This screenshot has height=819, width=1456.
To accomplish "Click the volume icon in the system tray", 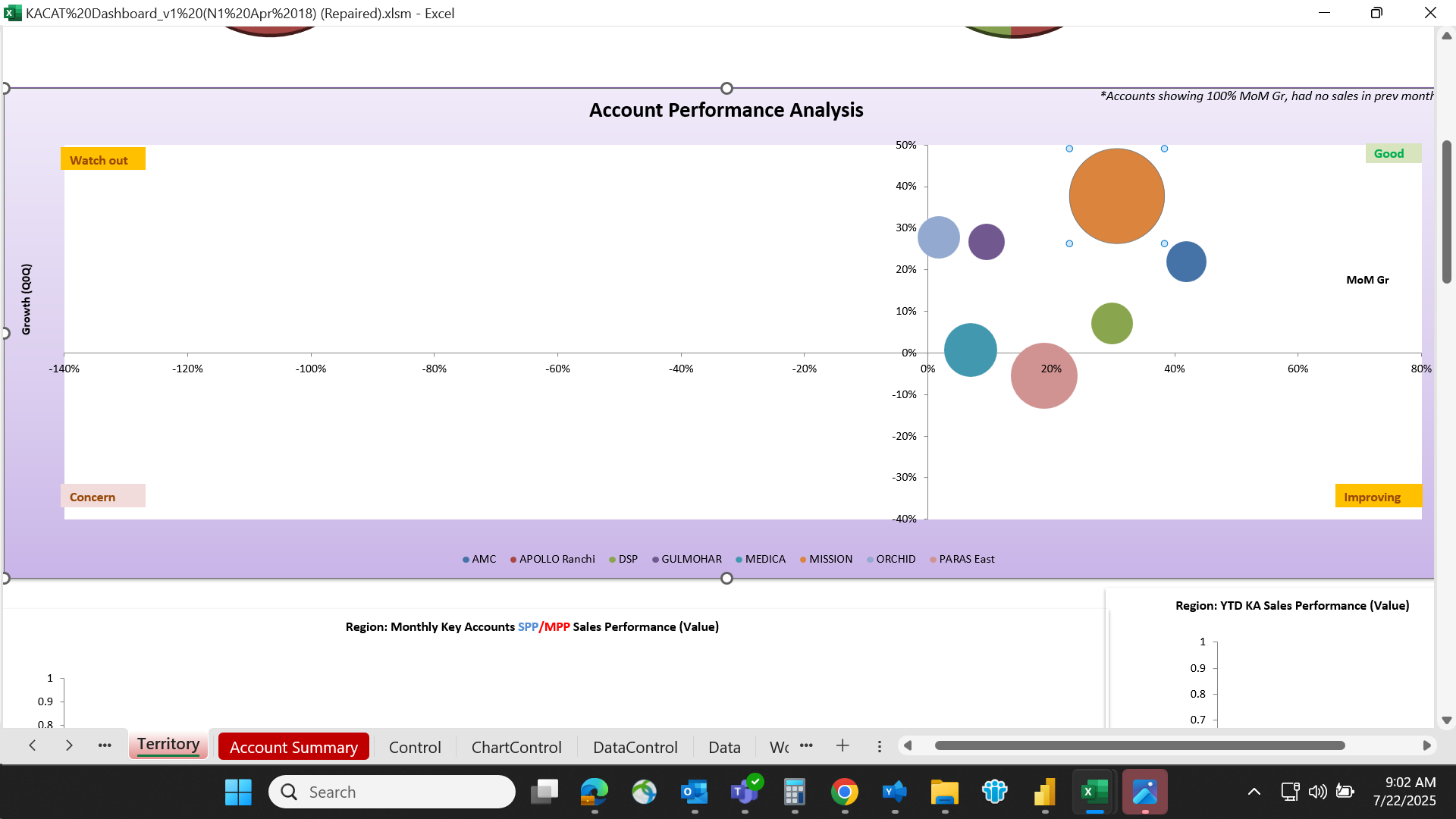I will tap(1318, 792).
